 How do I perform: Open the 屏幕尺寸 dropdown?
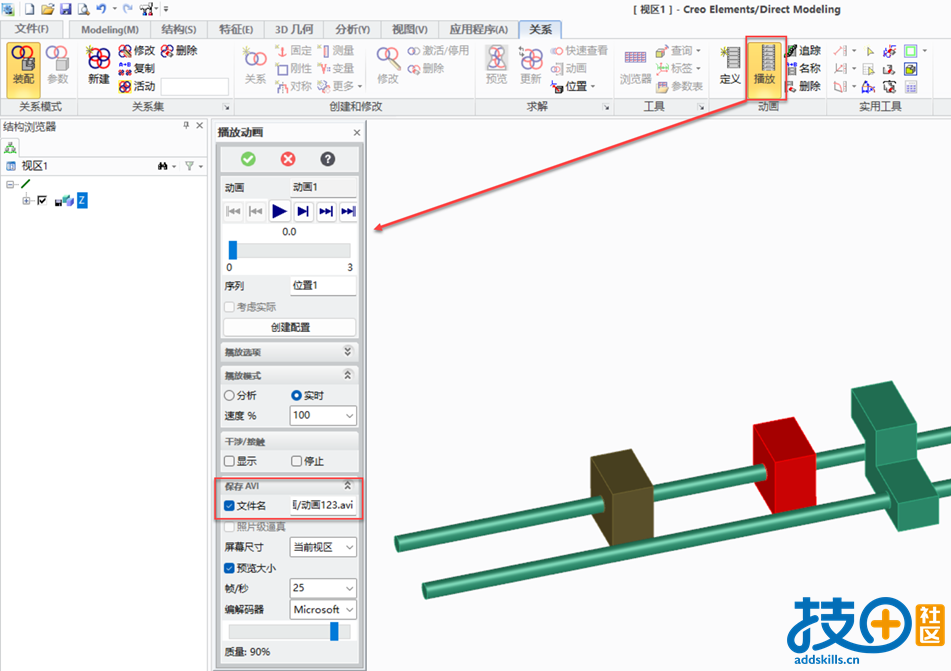coord(349,547)
